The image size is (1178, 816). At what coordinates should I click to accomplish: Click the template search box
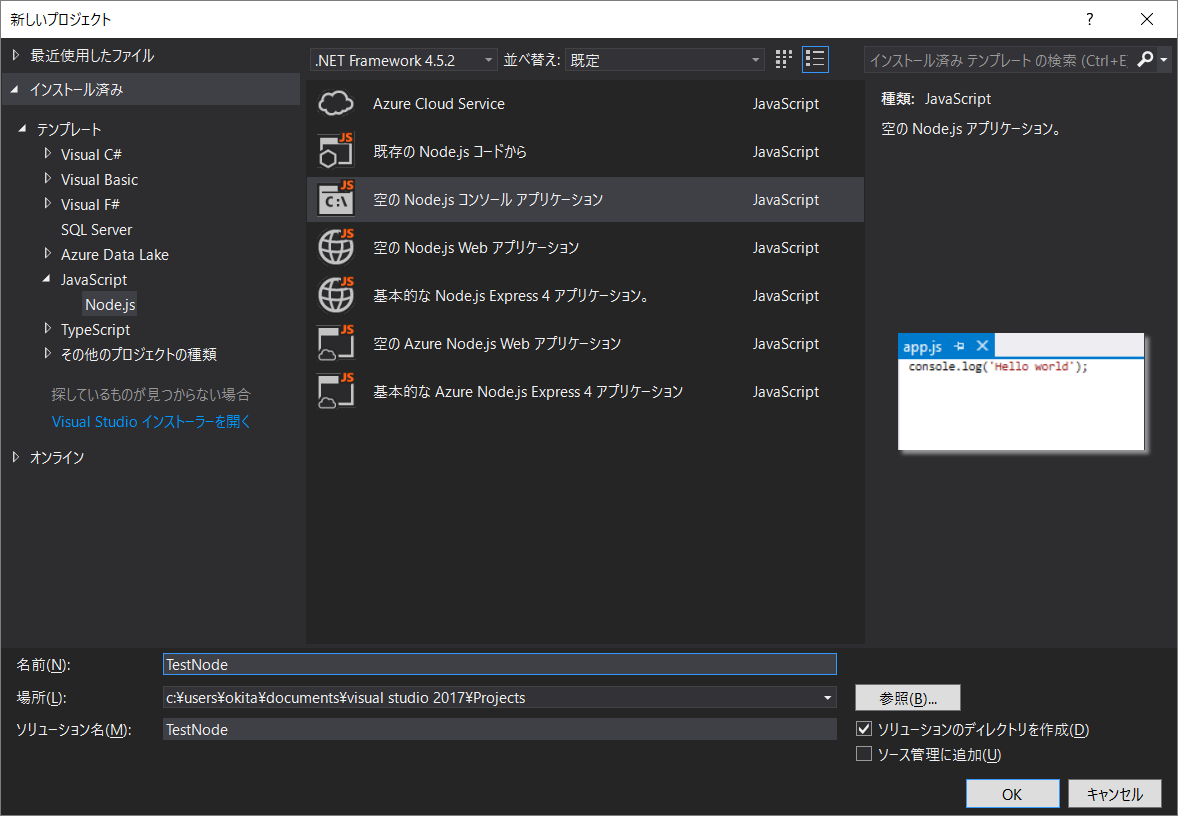(x=999, y=60)
